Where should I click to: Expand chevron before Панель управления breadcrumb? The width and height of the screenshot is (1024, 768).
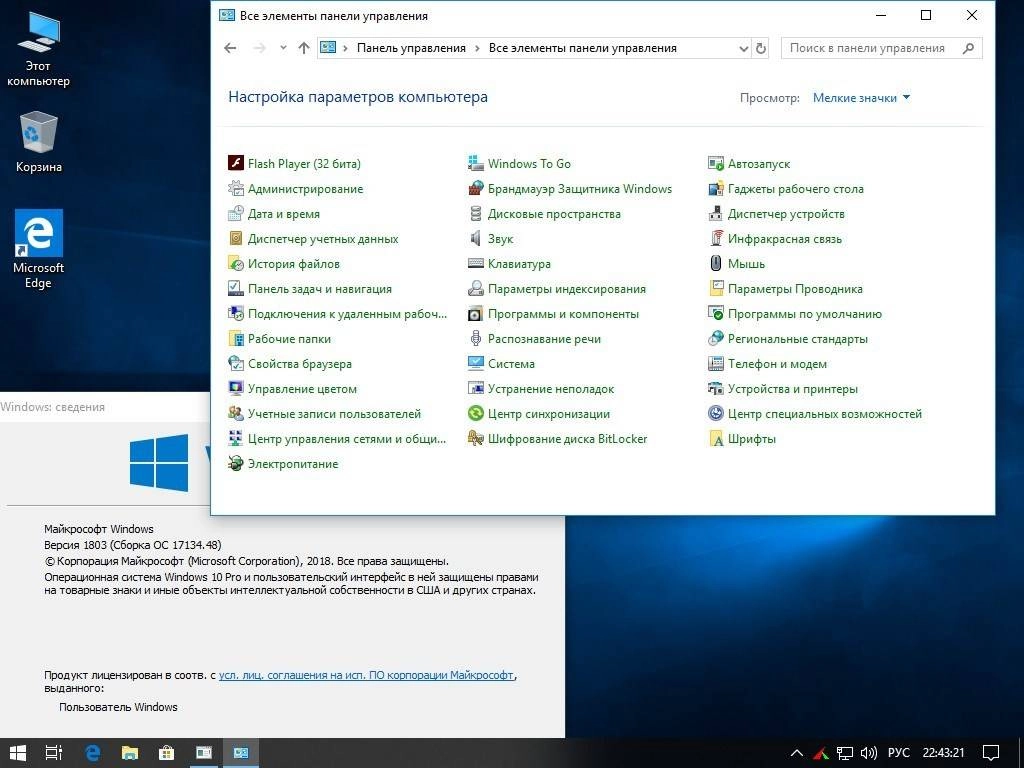345,48
